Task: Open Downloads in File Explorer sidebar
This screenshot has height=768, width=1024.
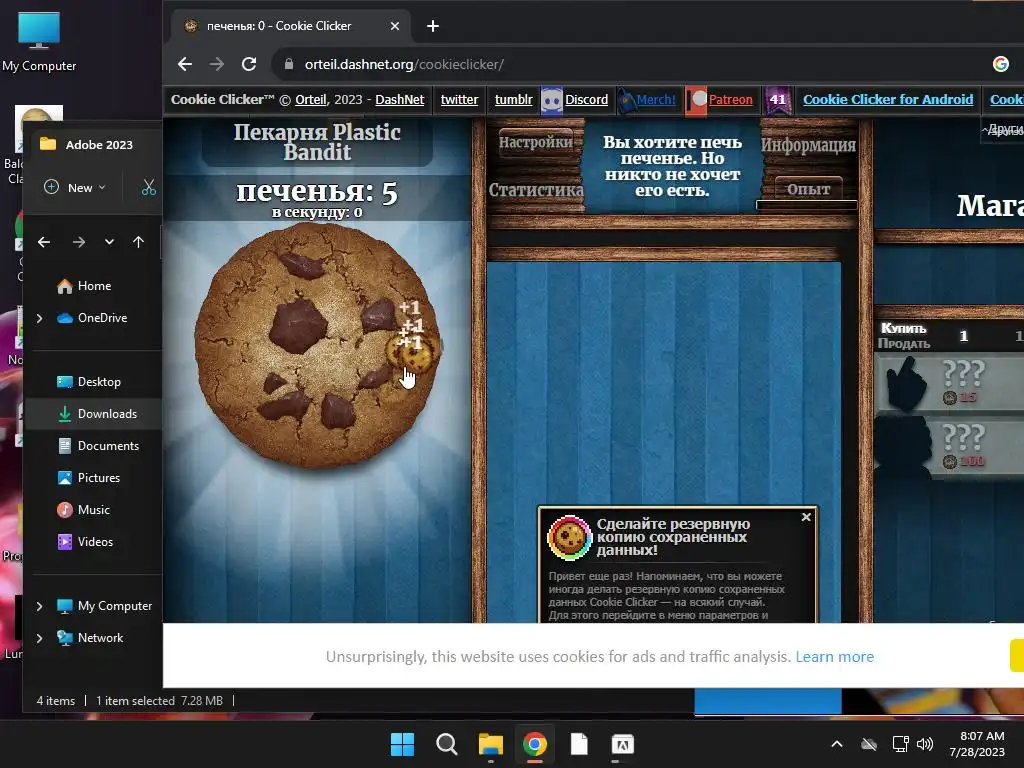Action: tap(97, 414)
